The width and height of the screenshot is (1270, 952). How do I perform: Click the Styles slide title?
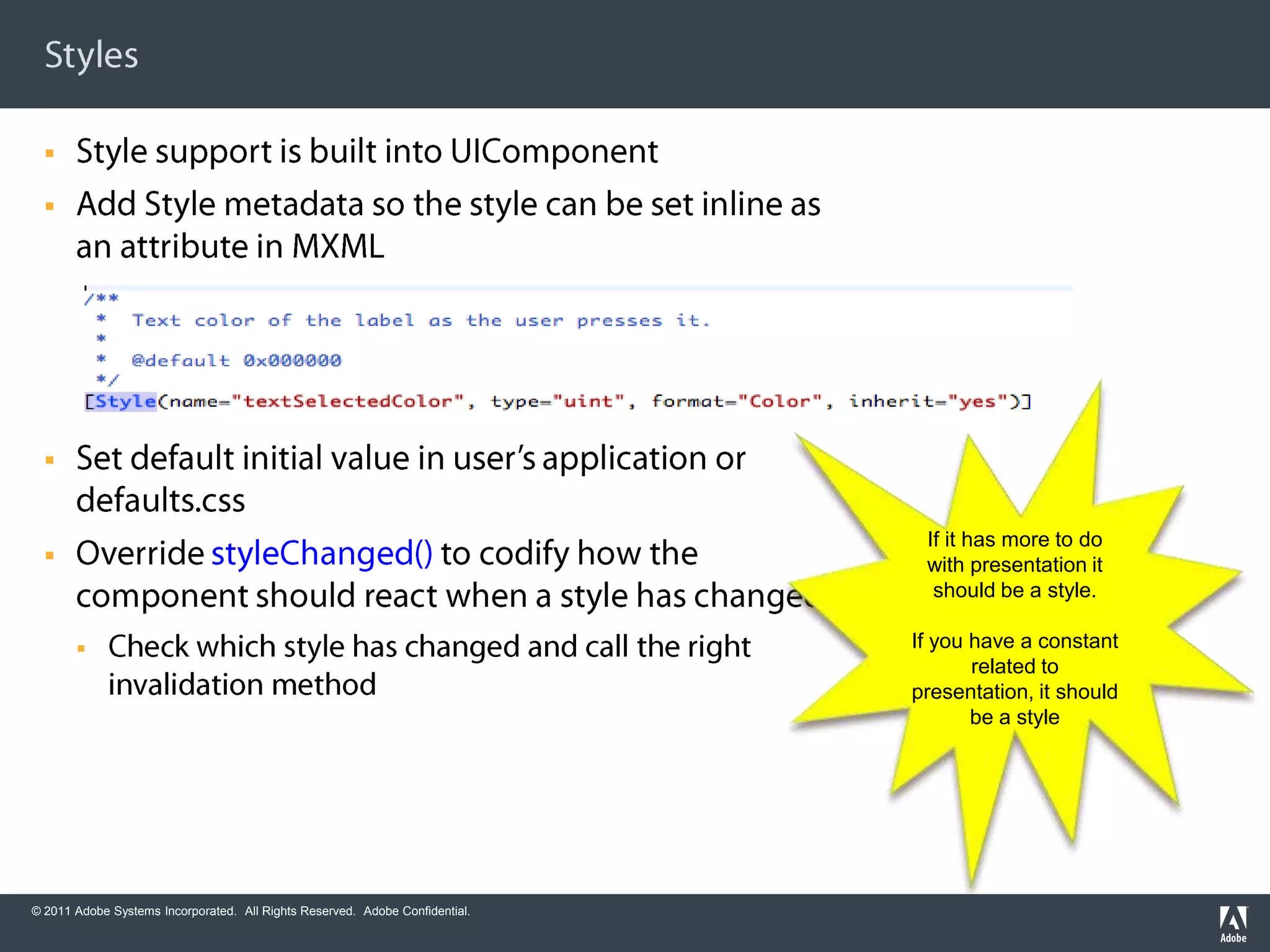click(91, 55)
